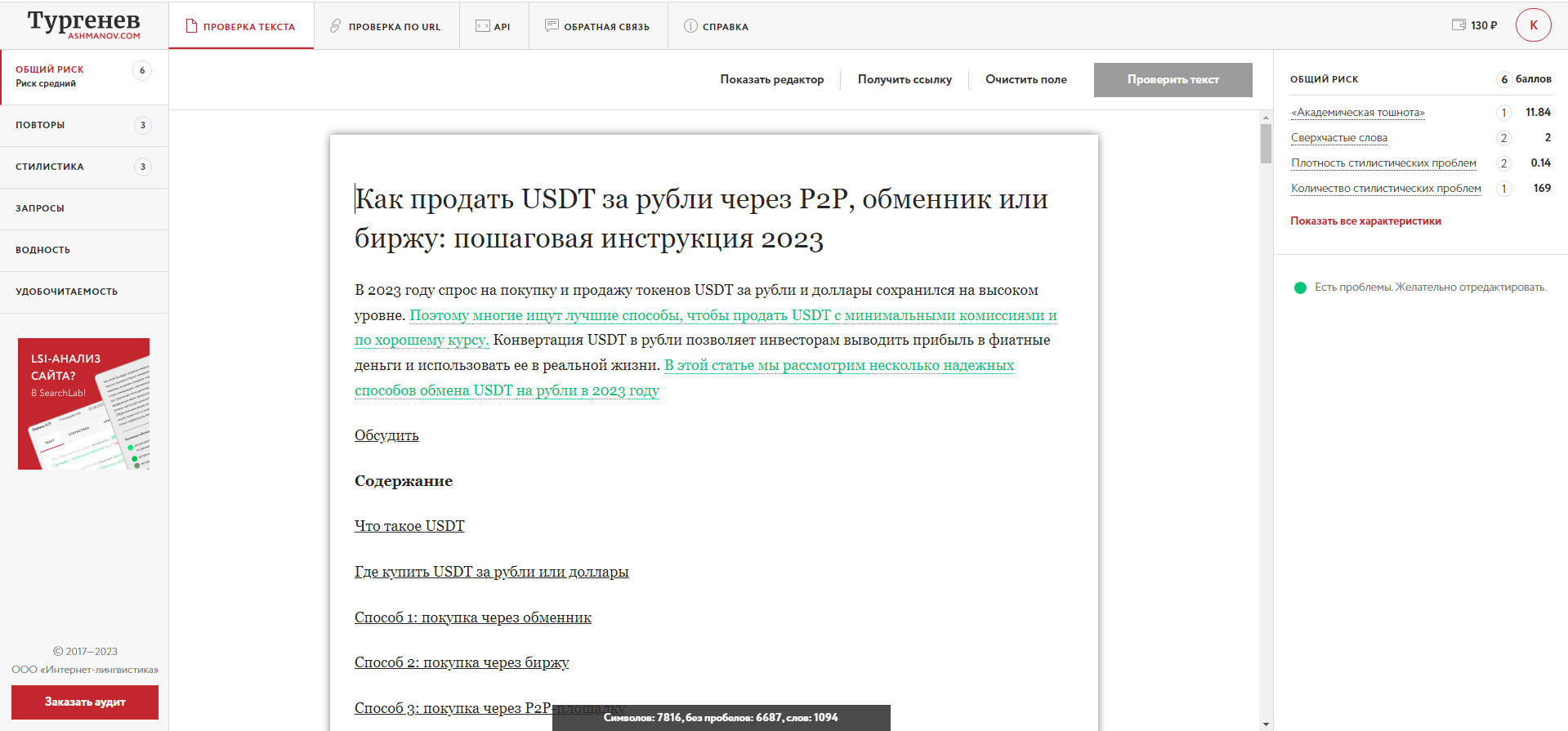Click the green status indicator dot
This screenshot has height=731, width=1568.
coord(1300,287)
